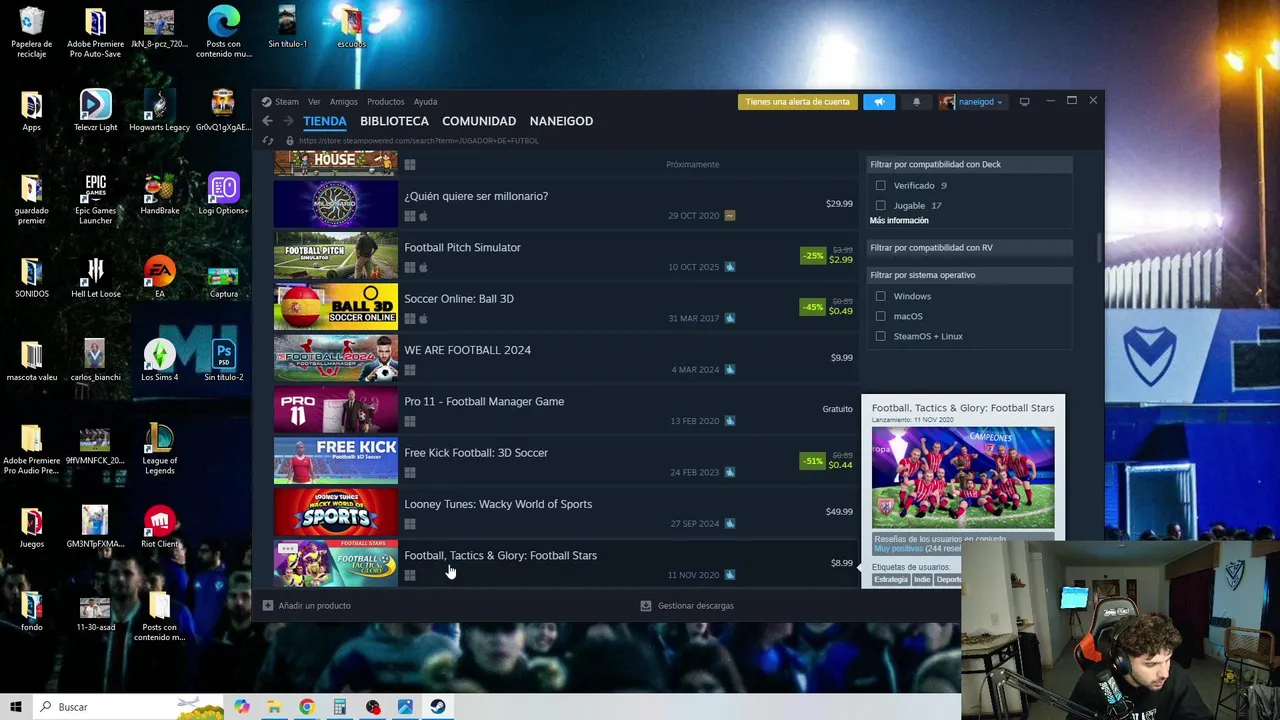Open Papelera de reciclaje desktop icon
The image size is (1280, 720).
click(31, 33)
